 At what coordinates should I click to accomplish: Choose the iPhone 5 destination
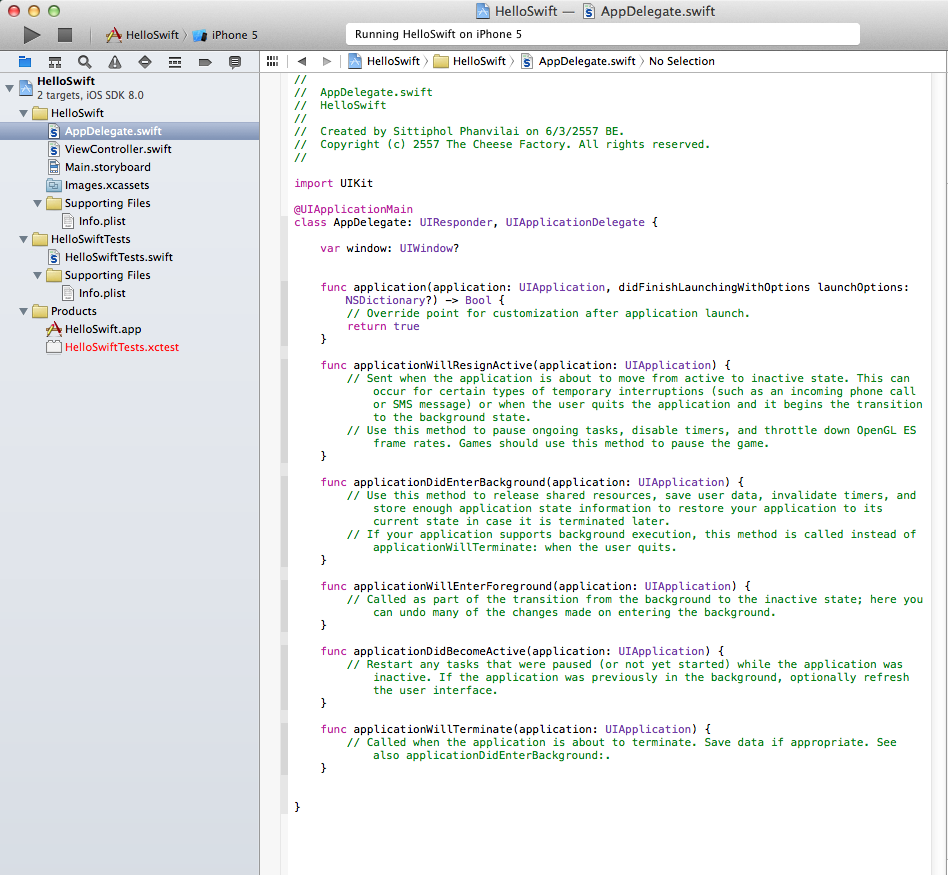226,35
